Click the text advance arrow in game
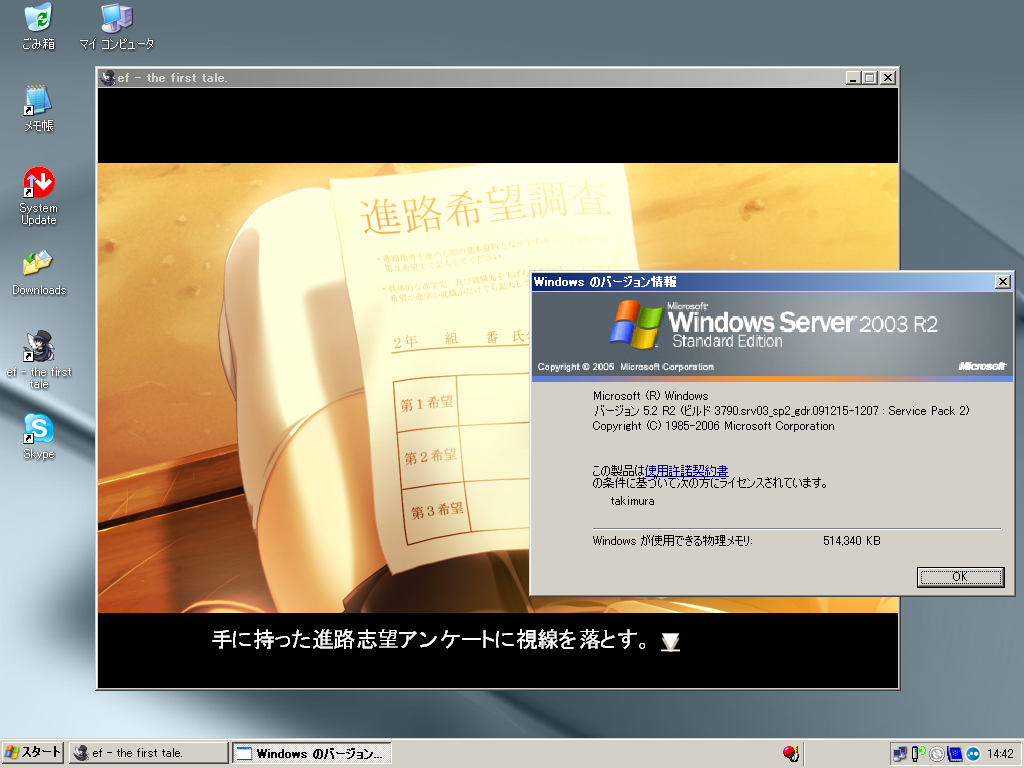This screenshot has width=1024, height=768. coord(671,642)
